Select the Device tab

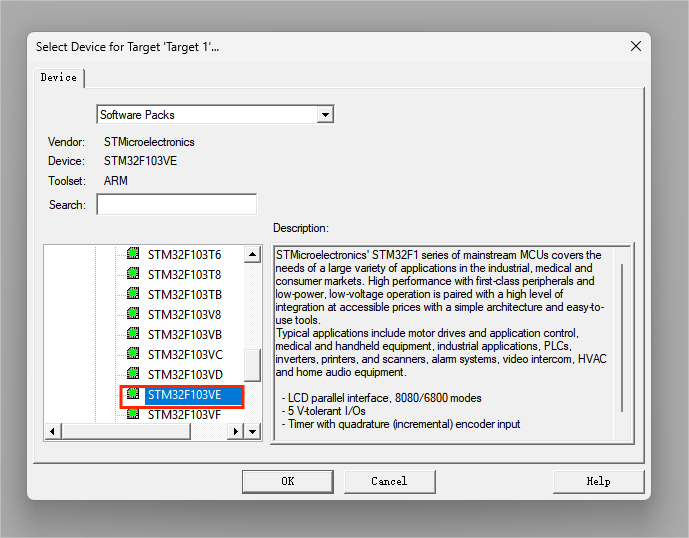tap(58, 78)
